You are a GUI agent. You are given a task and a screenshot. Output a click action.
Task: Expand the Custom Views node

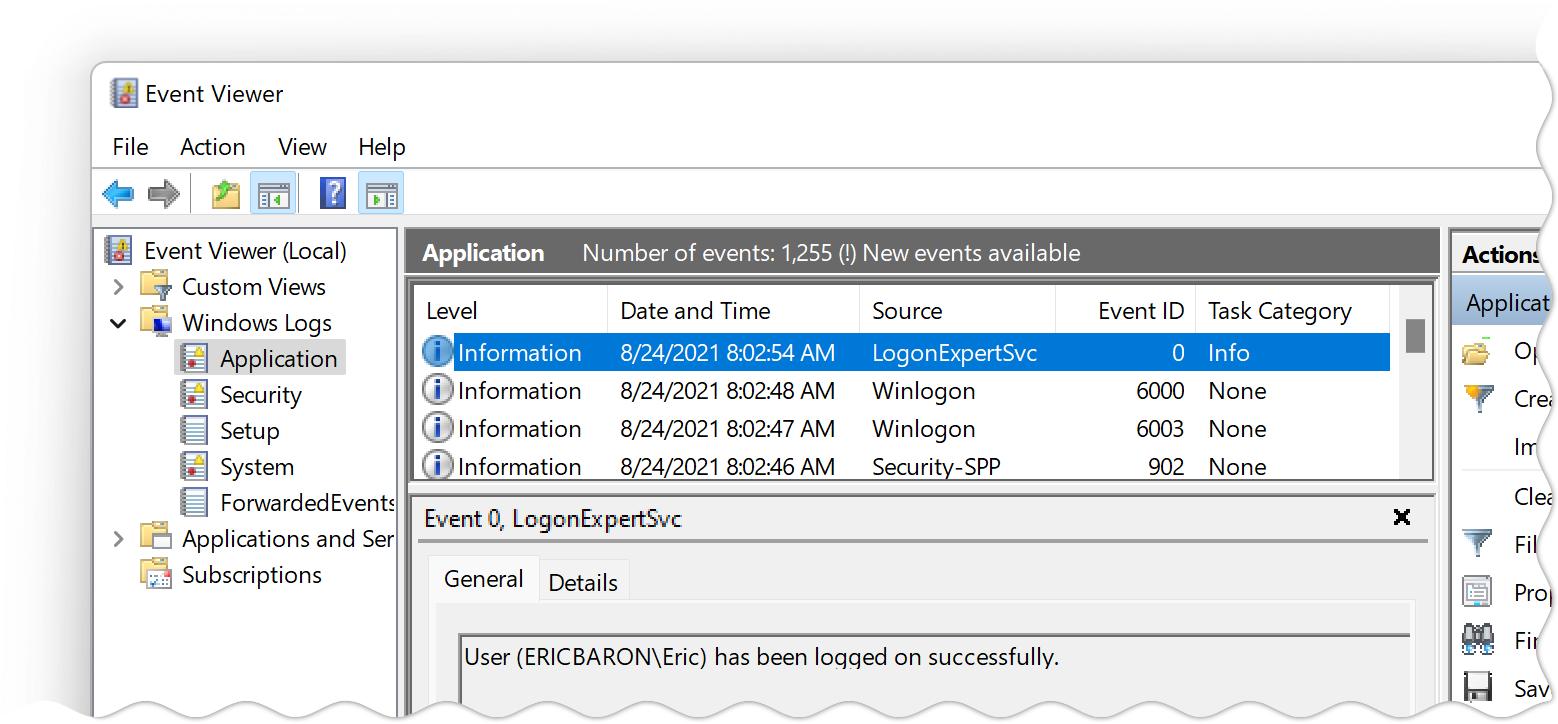click(x=118, y=287)
